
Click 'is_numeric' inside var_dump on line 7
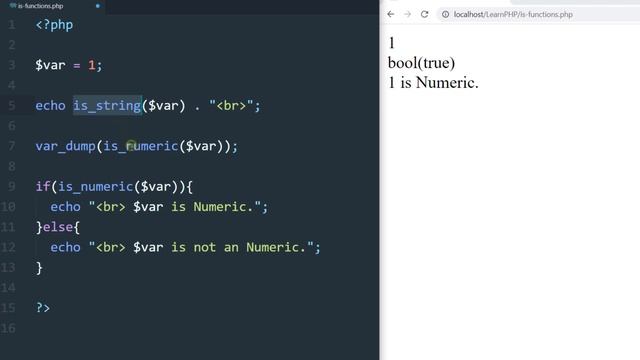coord(140,146)
